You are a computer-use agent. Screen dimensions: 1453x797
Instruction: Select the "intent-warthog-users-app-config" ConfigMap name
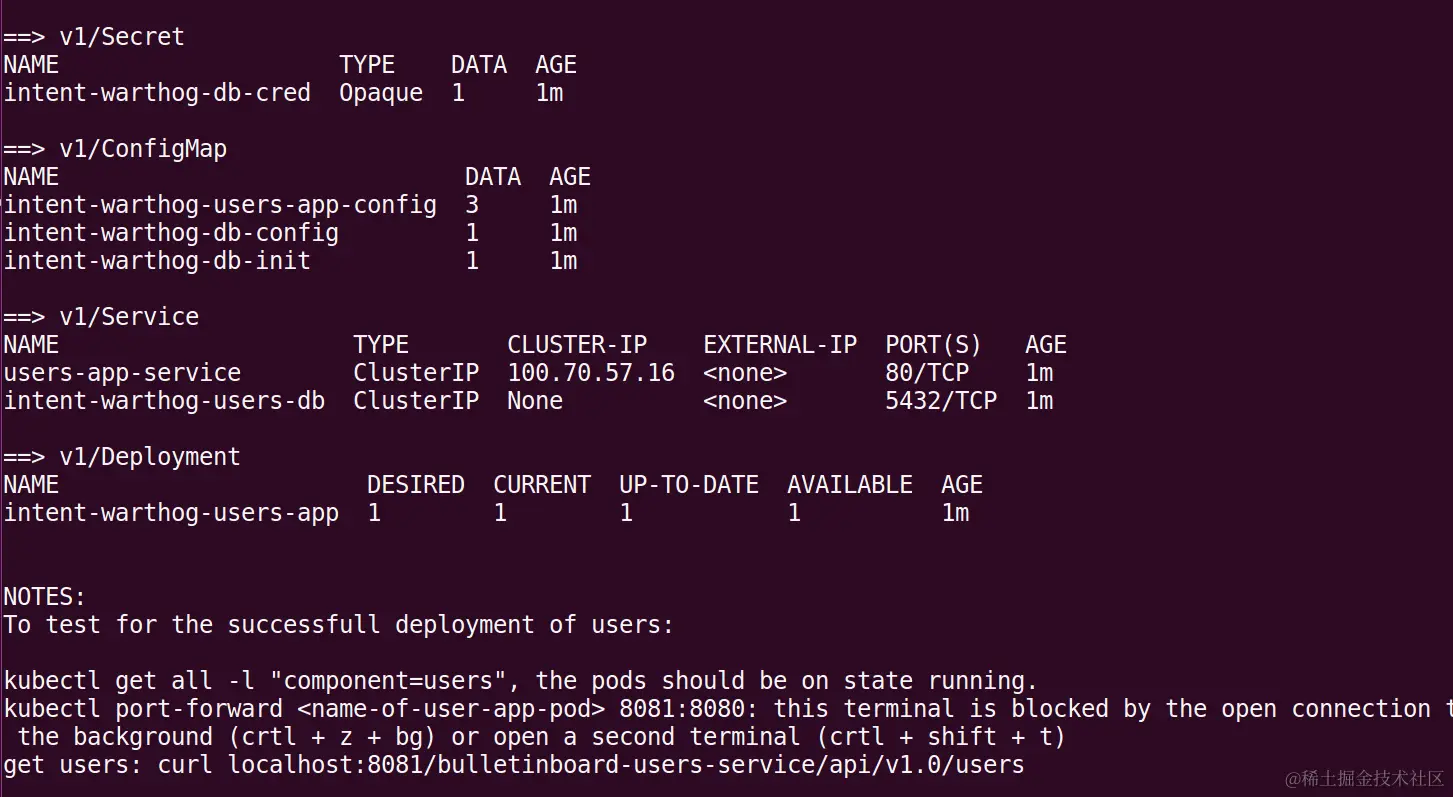pos(220,205)
